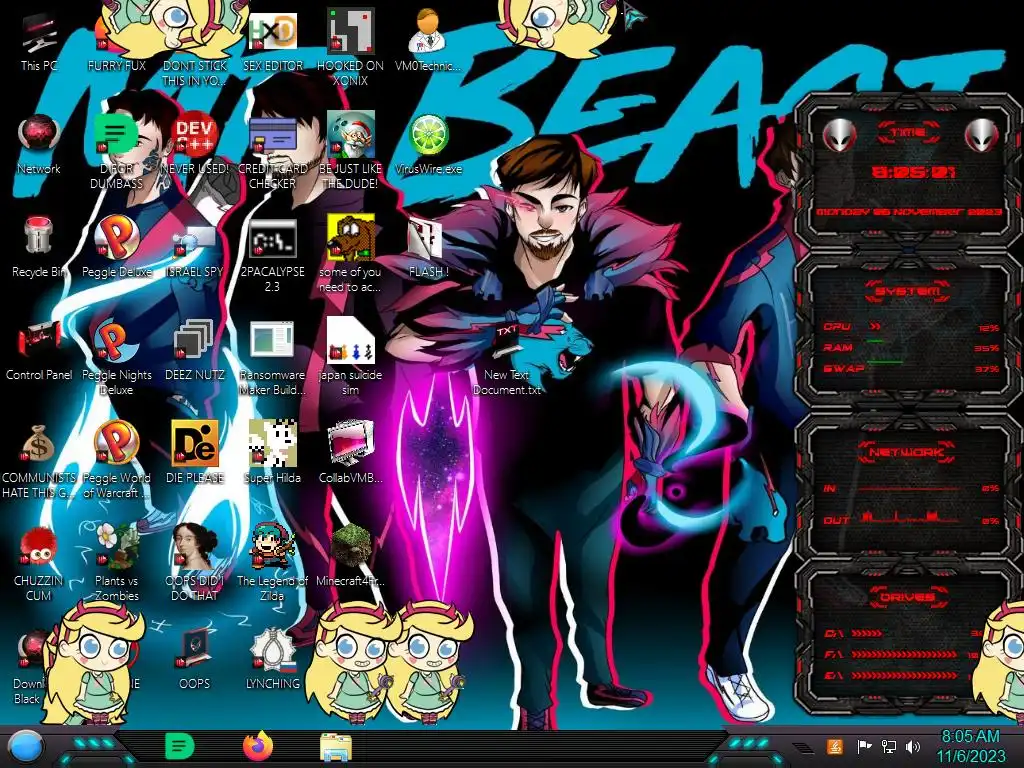1024x768 pixels.
Task: Click the F:\ drive usage bar
Action: point(904,654)
